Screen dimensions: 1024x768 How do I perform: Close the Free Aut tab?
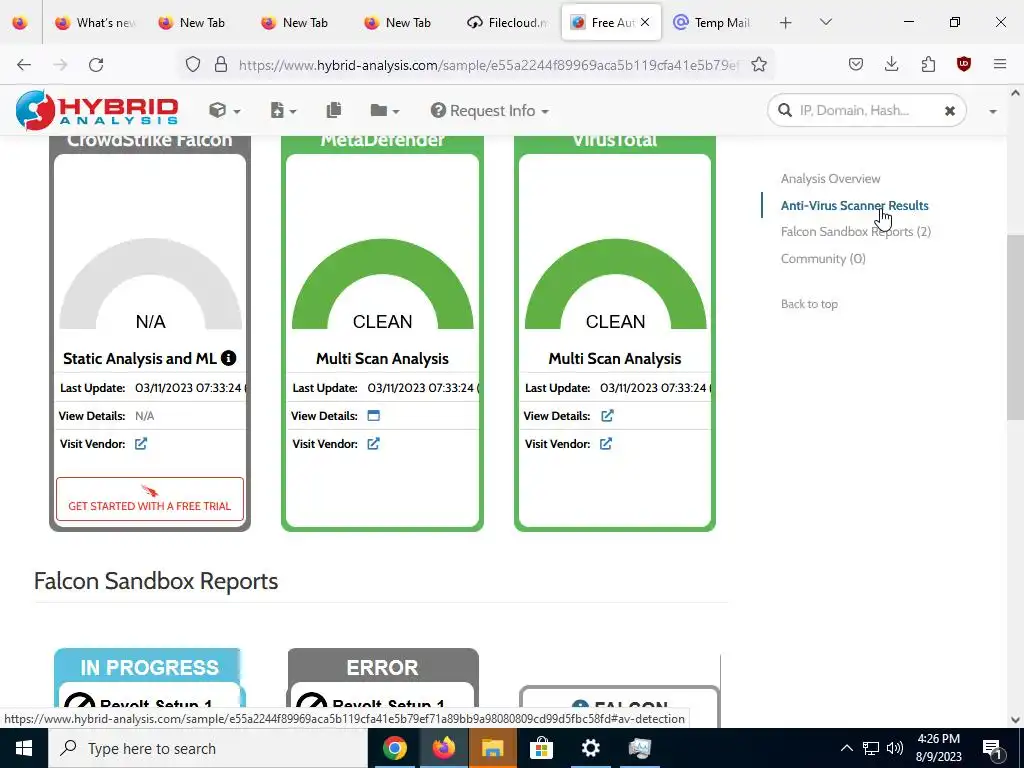coord(645,22)
